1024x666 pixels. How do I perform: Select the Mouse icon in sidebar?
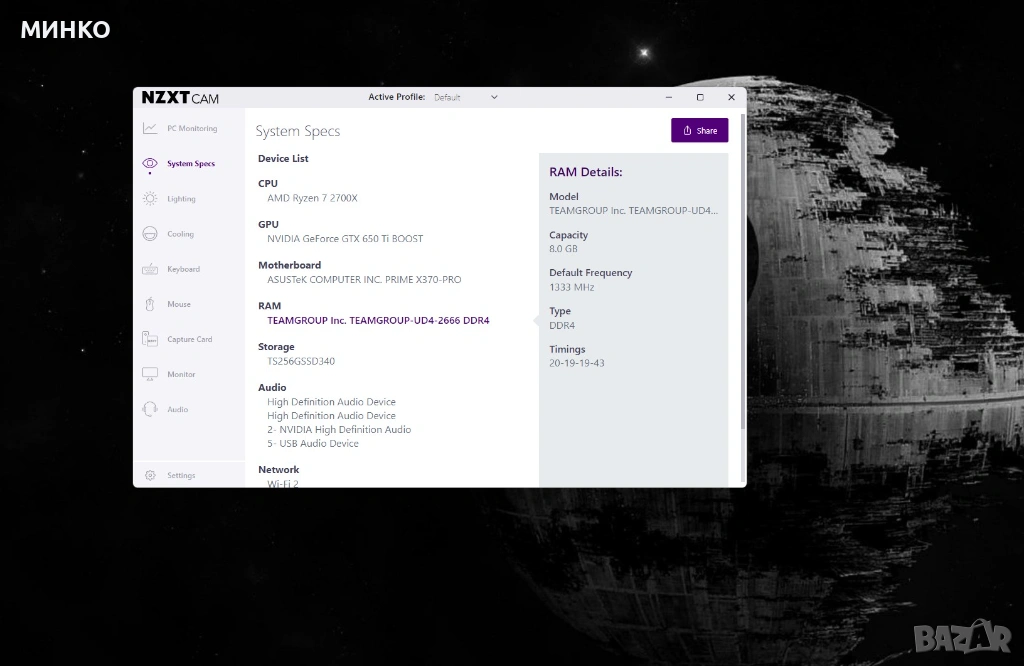150,304
